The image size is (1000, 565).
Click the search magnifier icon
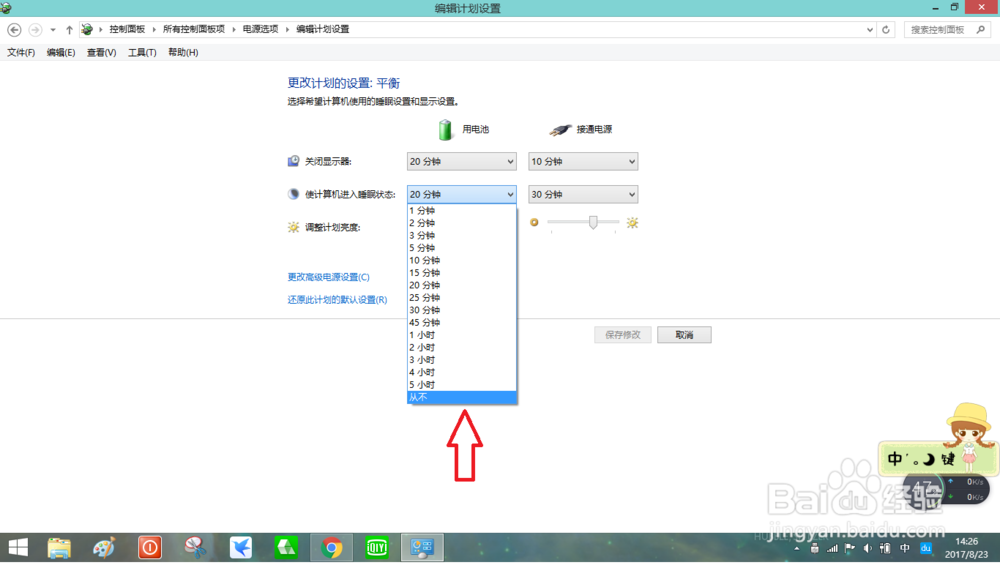point(981,29)
